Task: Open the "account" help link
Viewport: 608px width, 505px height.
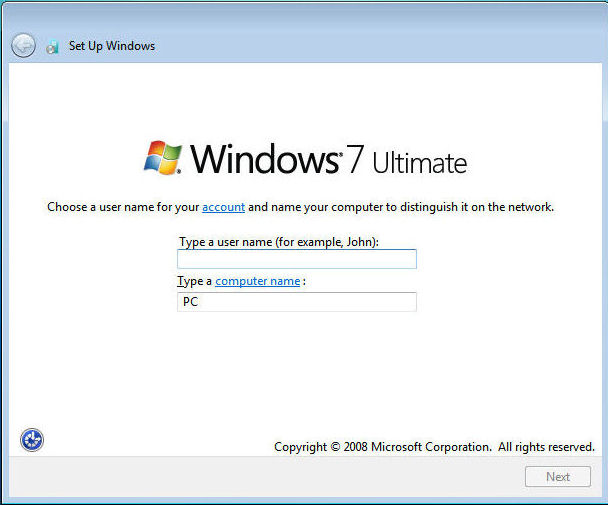Action: 223,207
